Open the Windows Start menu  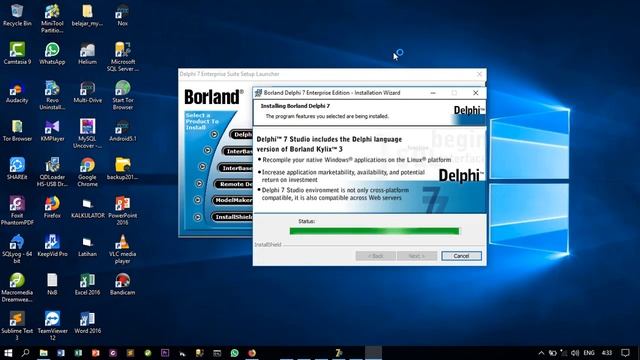(8, 353)
